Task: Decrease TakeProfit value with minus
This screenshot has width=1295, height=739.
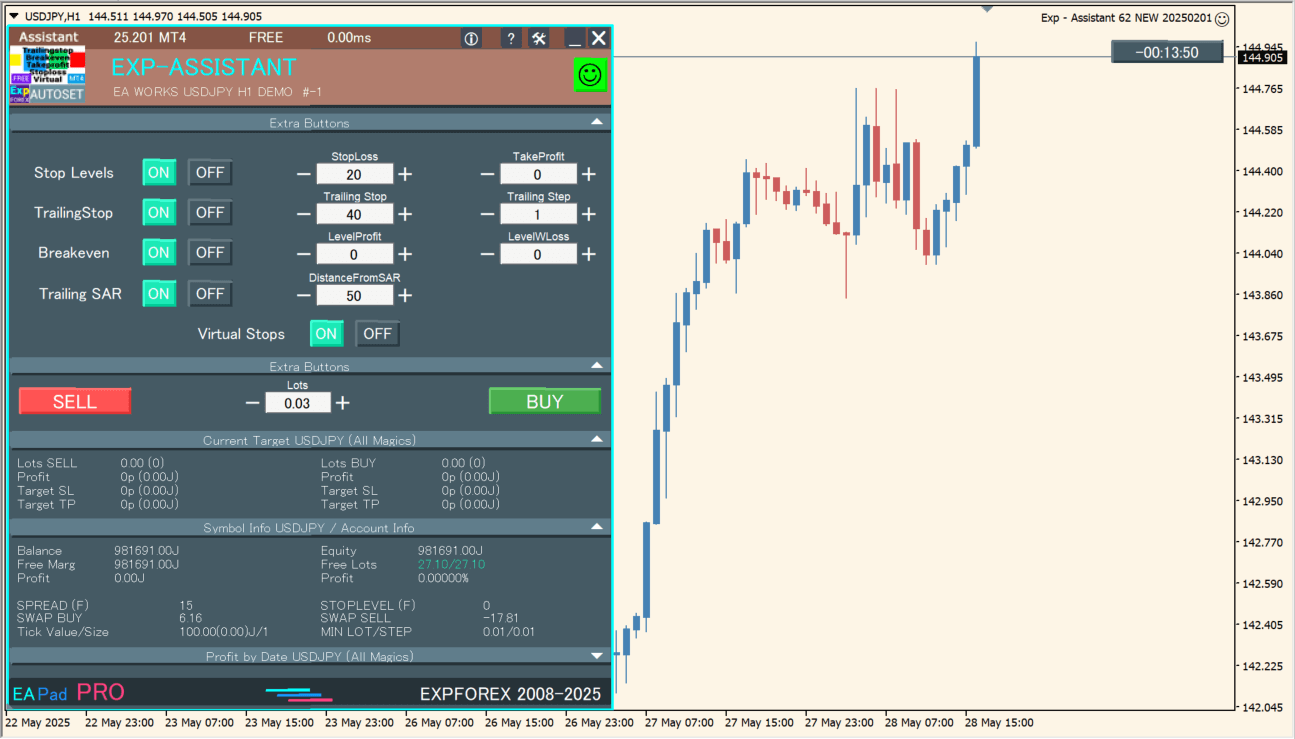Action: (x=488, y=174)
